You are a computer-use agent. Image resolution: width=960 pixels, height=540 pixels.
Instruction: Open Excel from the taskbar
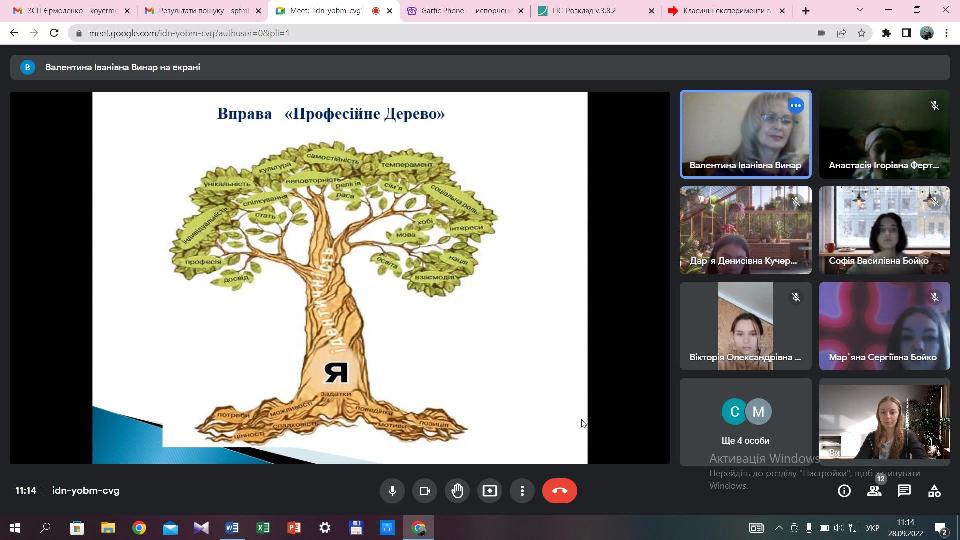[263, 528]
